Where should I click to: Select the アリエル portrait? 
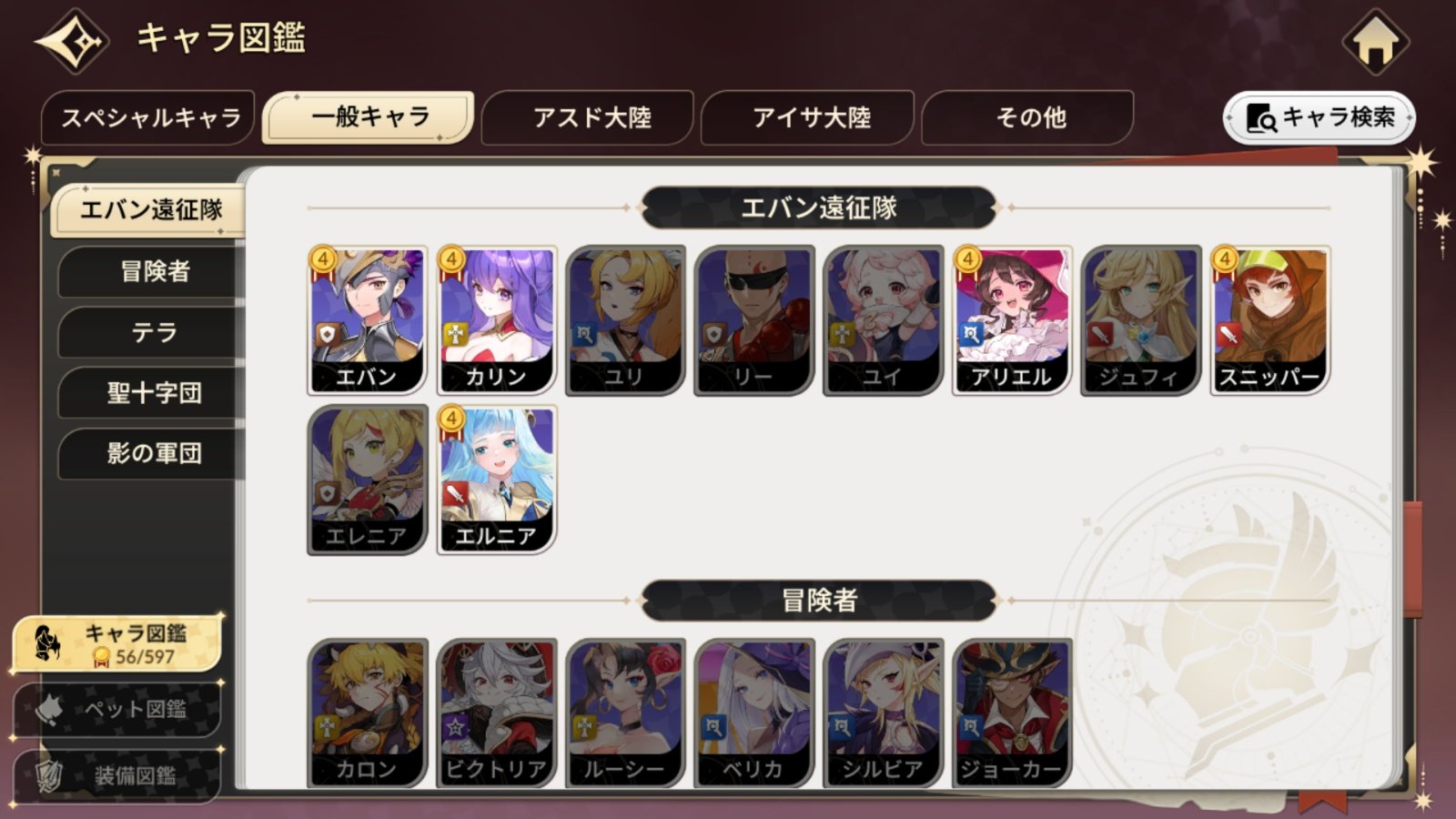[1012, 319]
